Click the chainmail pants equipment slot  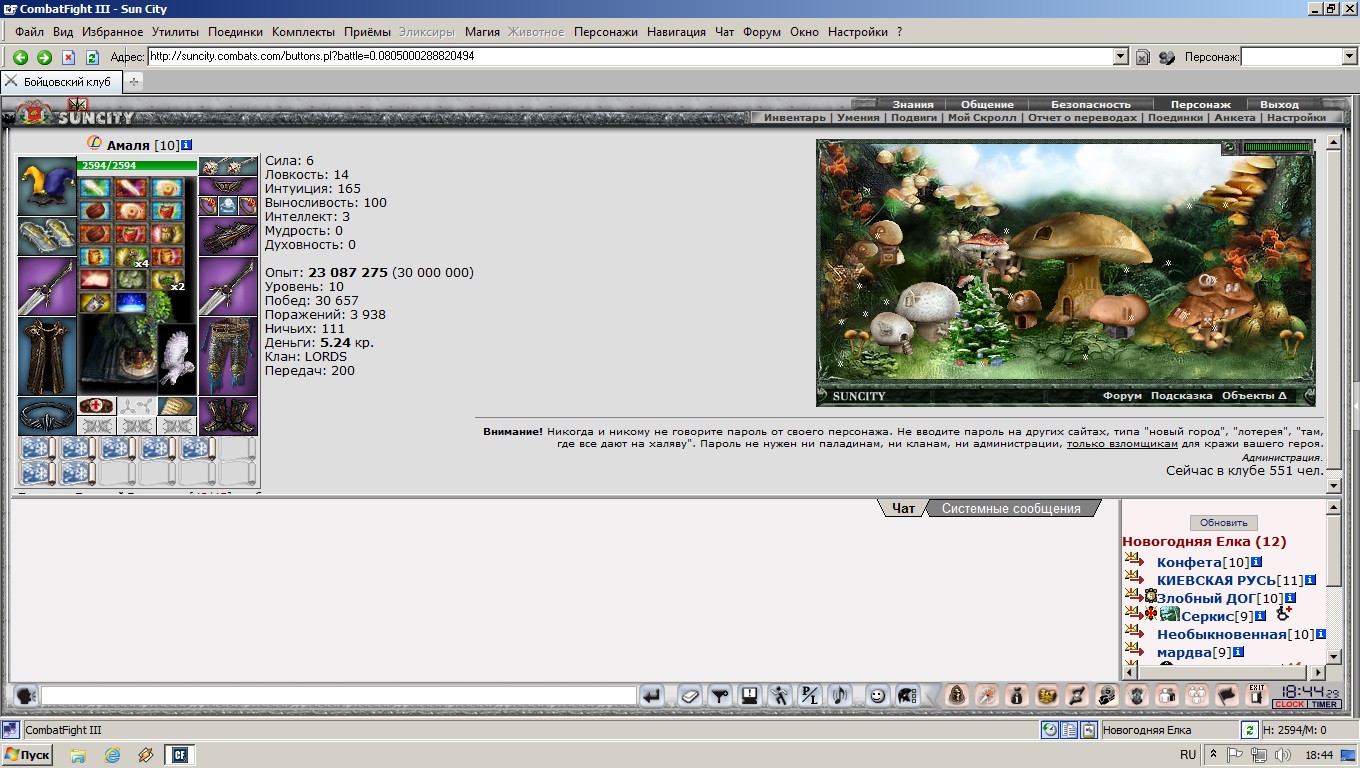[228, 356]
